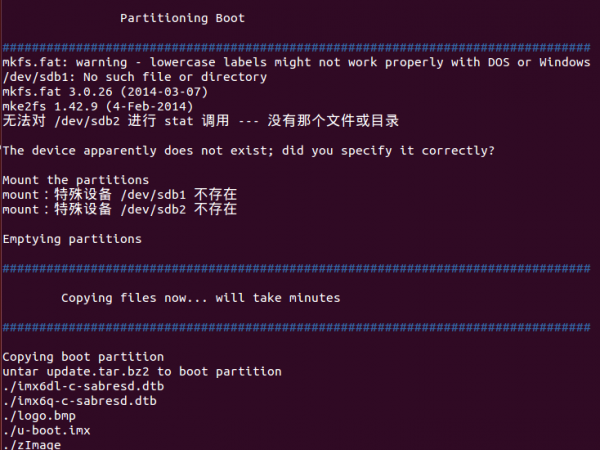Click the 'Copying boot partition' line
600x450 pixels.
(x=83, y=357)
